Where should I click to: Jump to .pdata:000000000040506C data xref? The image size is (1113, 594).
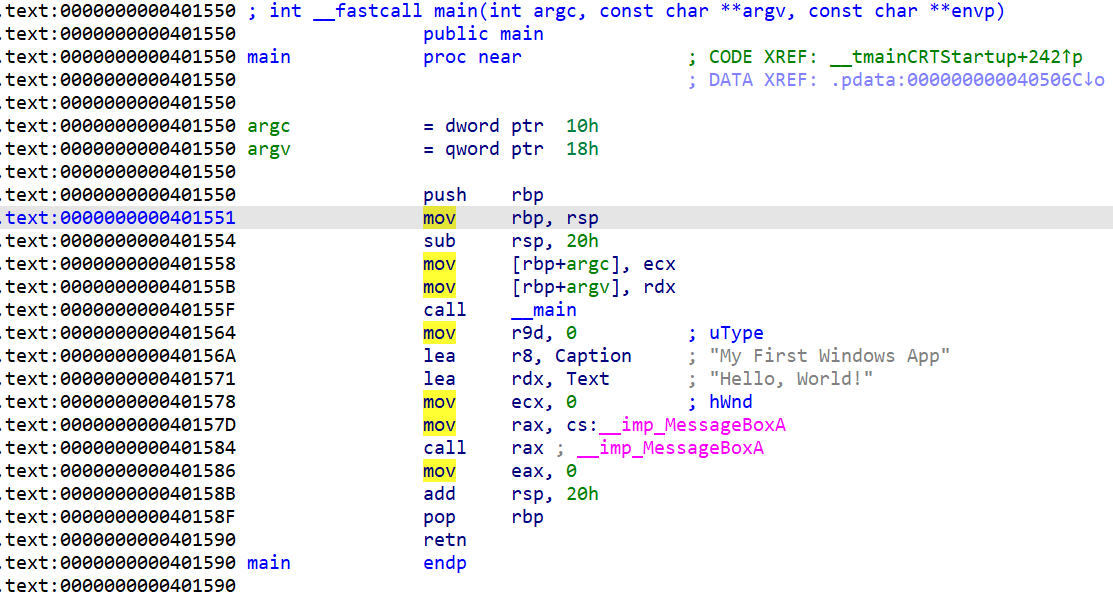pos(967,80)
